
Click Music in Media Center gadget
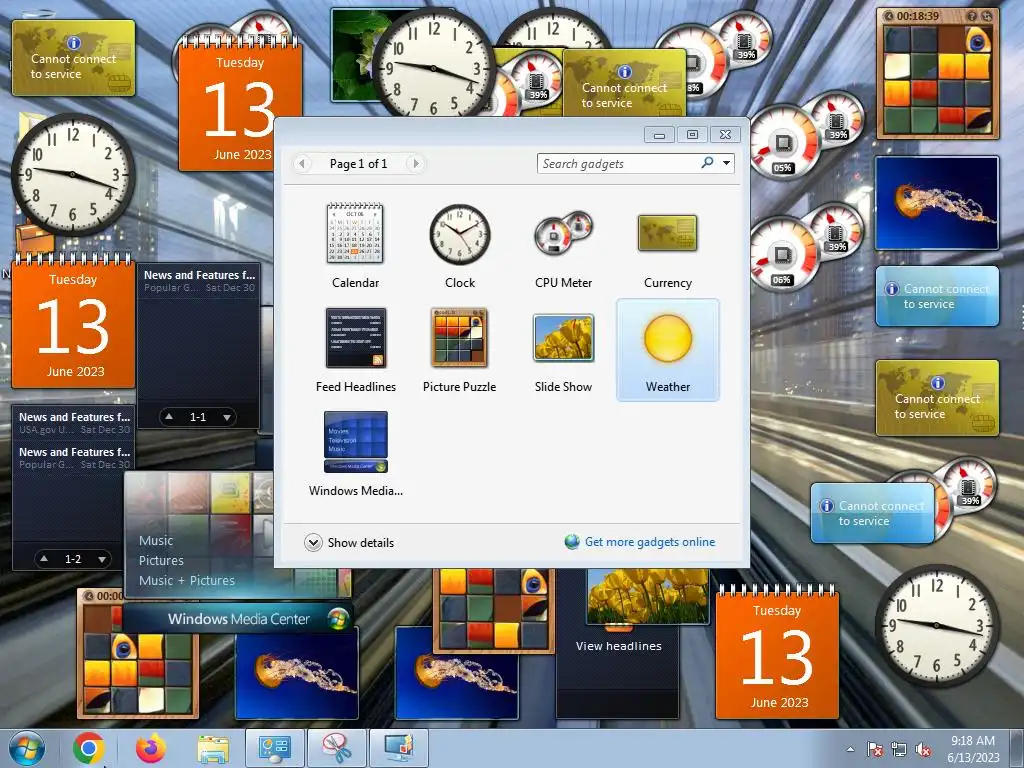coord(155,541)
